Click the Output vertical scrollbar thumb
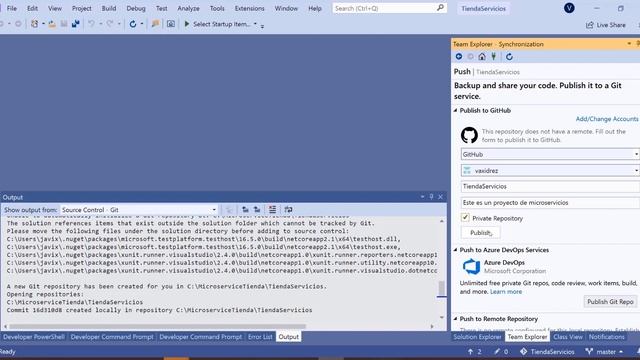This screenshot has height=360, width=640. coord(441,288)
